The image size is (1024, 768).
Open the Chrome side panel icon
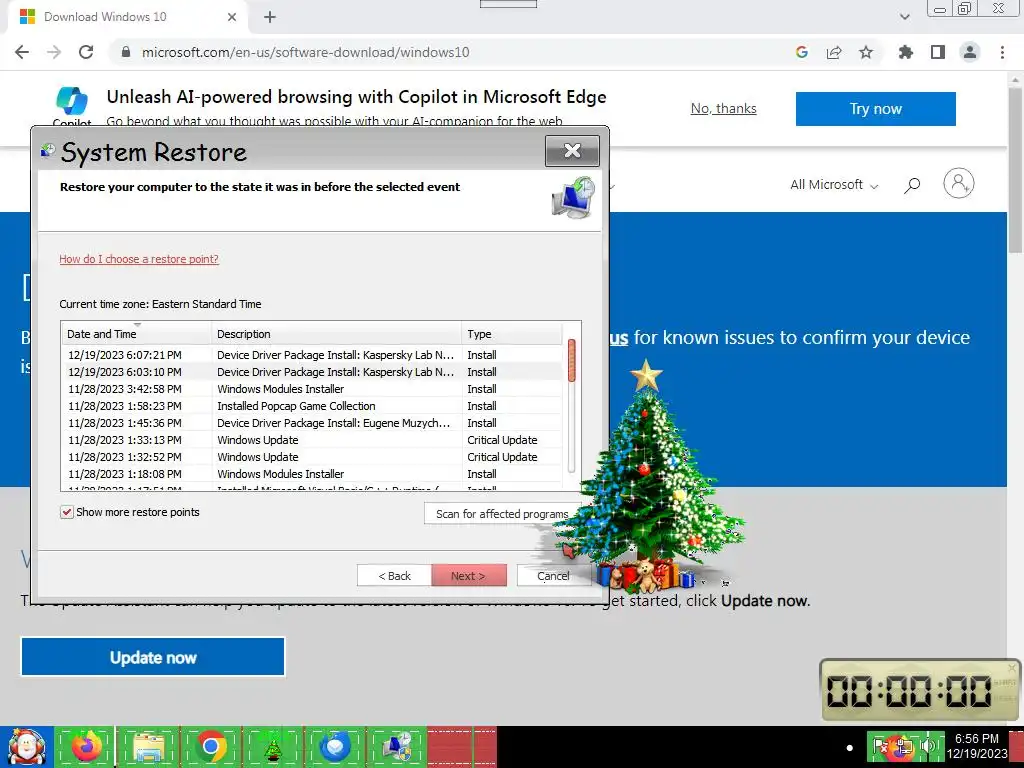938,52
